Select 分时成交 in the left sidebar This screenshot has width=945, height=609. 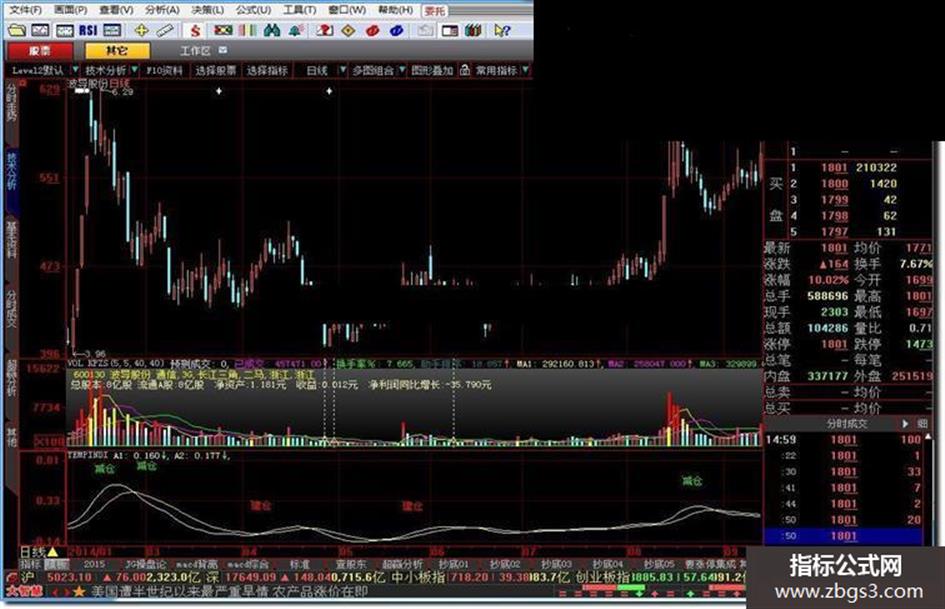11,309
